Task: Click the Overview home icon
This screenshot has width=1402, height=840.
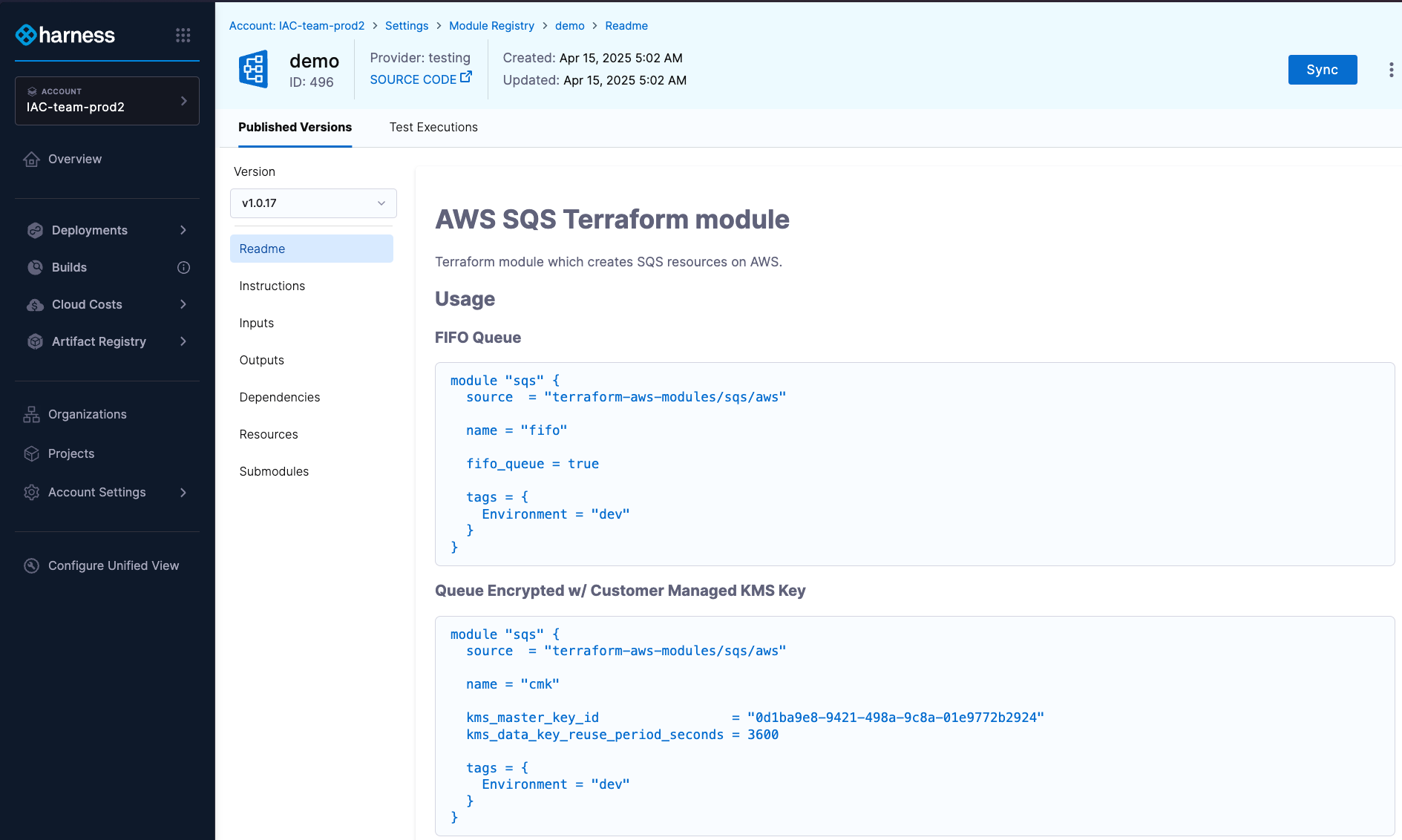Action: click(31, 159)
